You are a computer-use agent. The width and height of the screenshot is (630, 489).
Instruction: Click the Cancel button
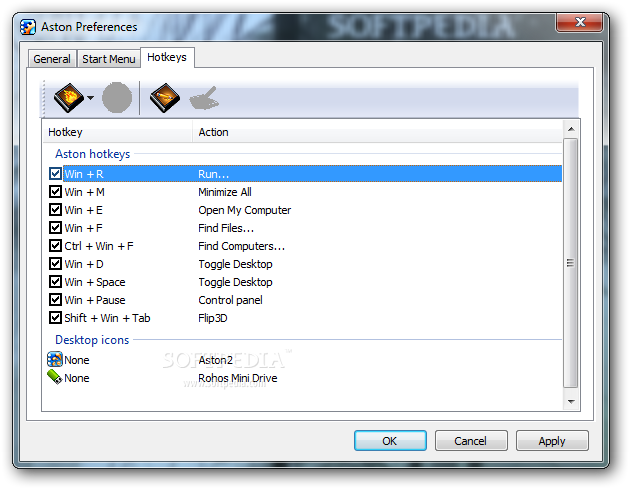(x=470, y=441)
